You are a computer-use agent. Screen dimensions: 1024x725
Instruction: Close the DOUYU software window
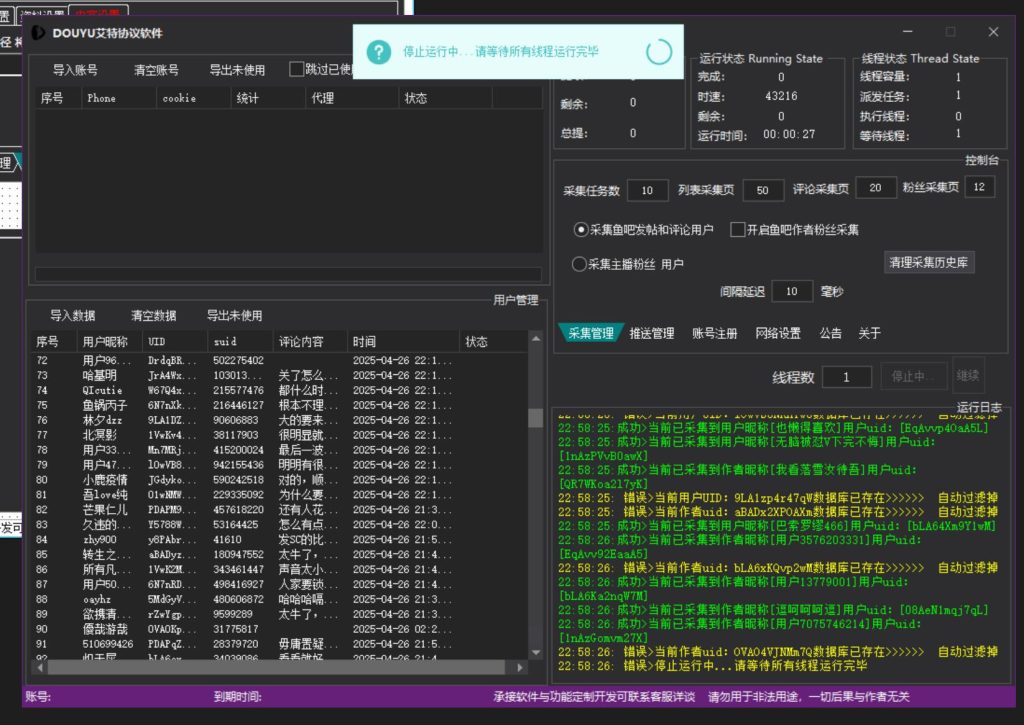[x=993, y=32]
